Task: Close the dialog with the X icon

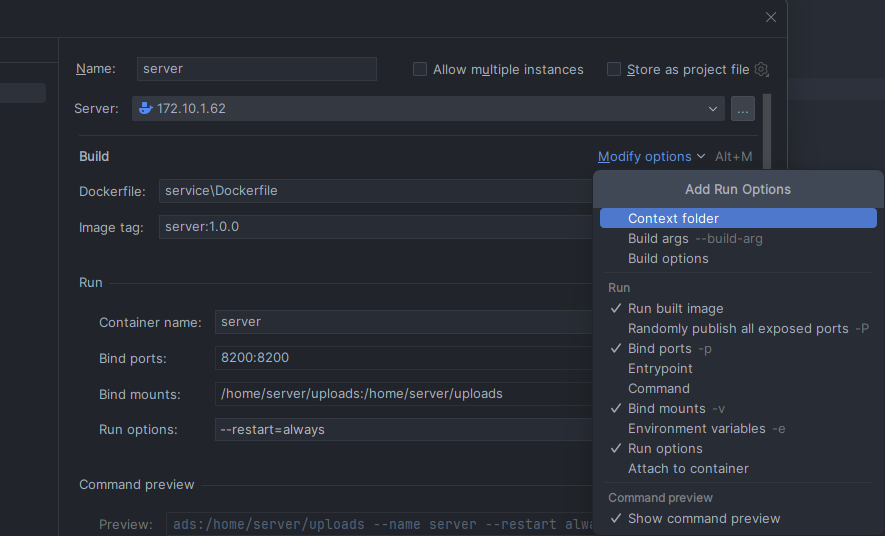Action: [771, 17]
